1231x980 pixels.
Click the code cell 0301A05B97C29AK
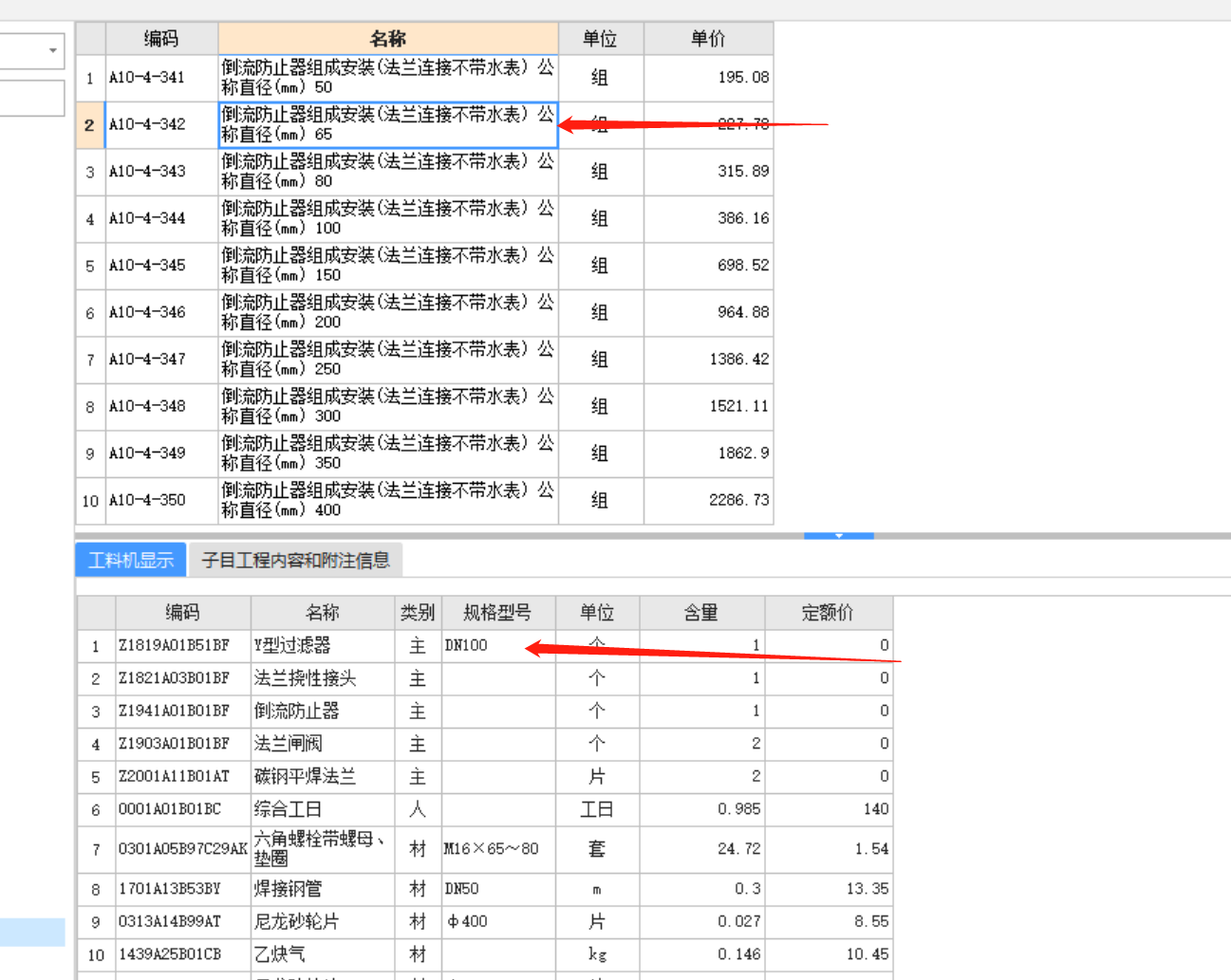click(182, 849)
